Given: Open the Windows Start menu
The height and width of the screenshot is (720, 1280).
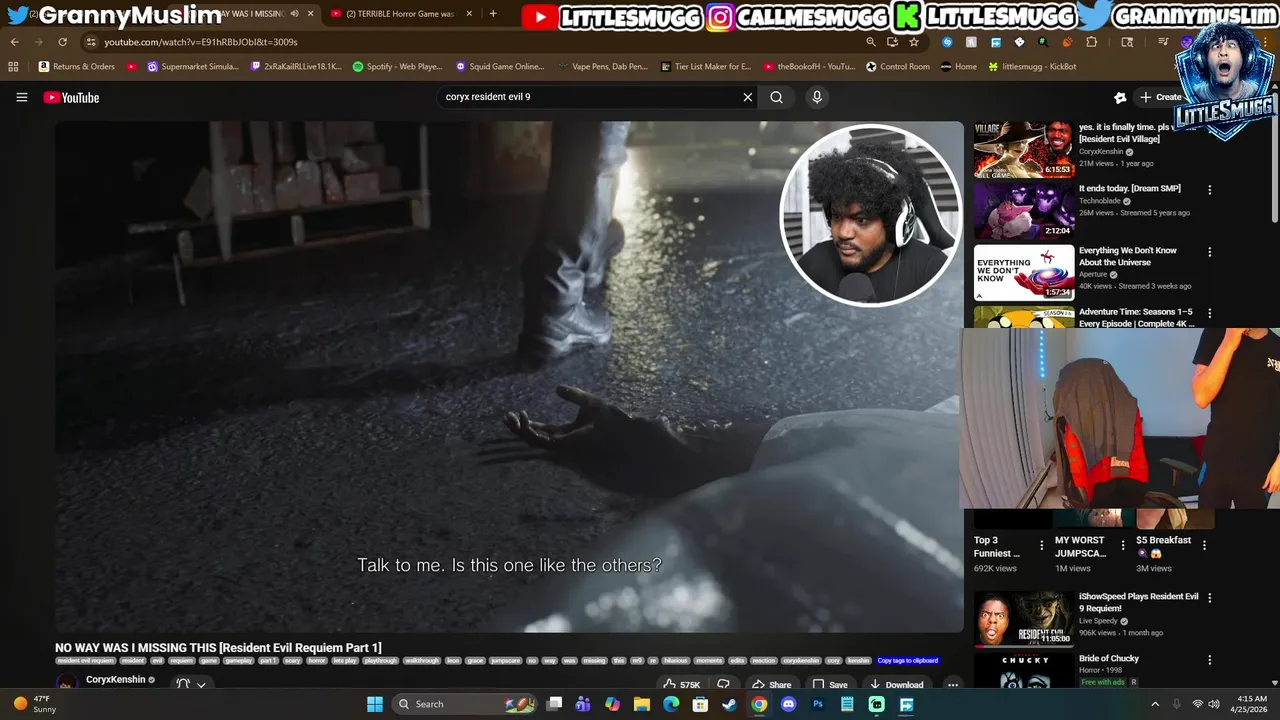Looking at the screenshot, I should pos(374,704).
